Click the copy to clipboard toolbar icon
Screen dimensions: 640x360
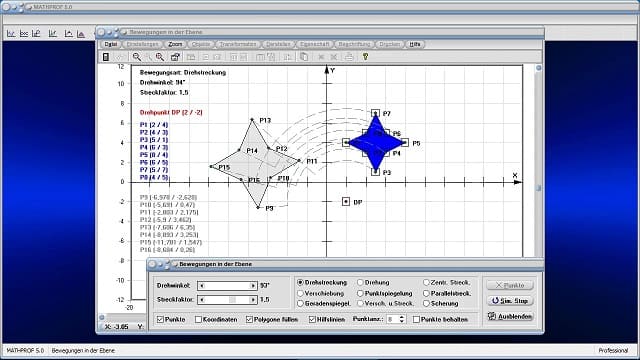pos(304,57)
